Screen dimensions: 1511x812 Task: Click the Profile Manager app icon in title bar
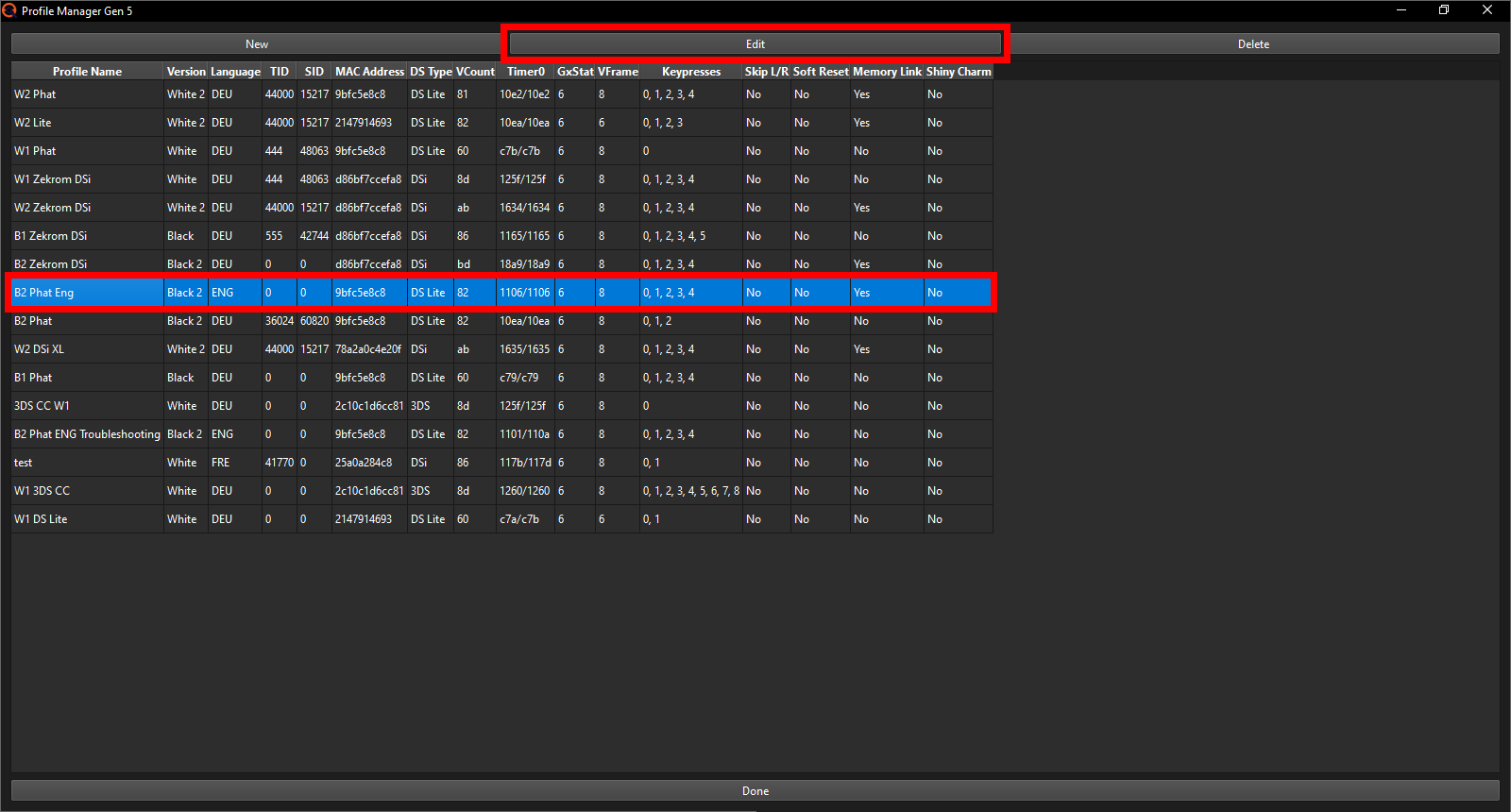pyautogui.click(x=9, y=10)
